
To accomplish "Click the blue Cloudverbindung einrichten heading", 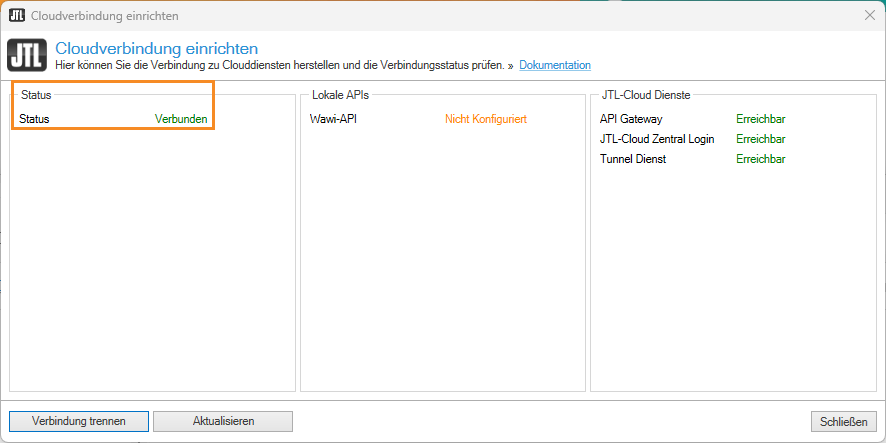I will pyautogui.click(x=157, y=48).
